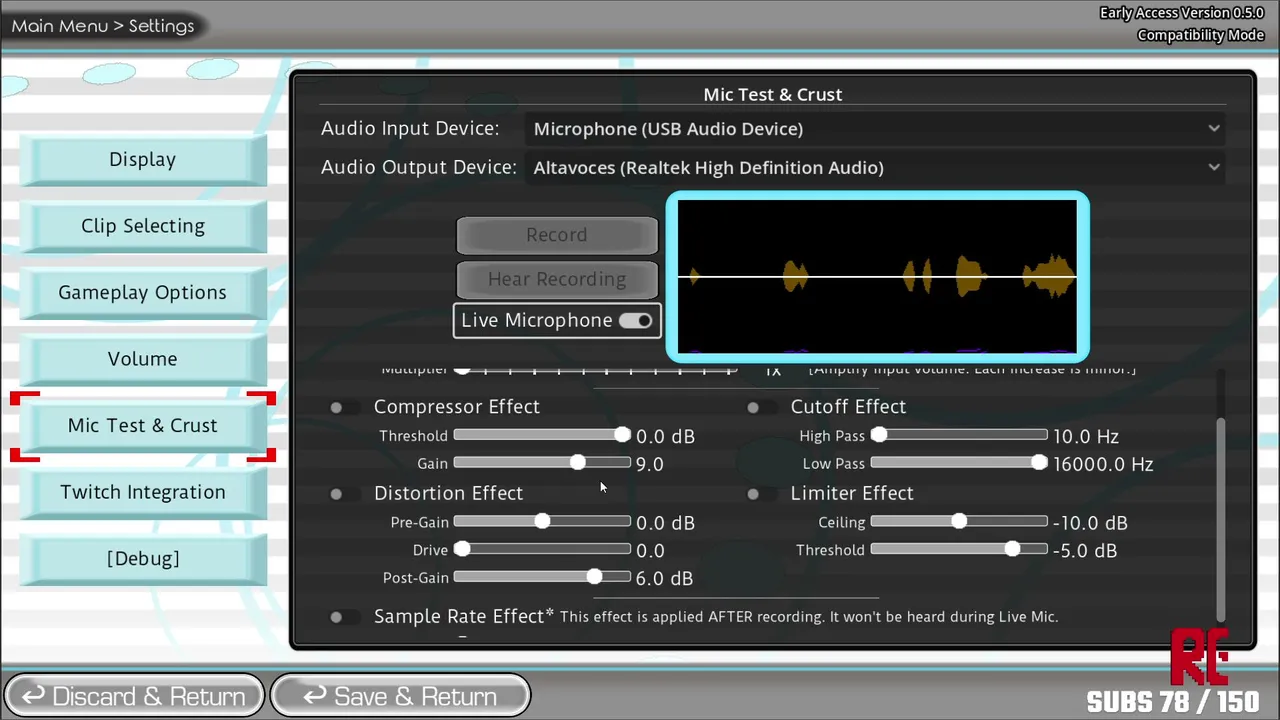Click the -5.0 dB Limiter Threshold value

[x=1085, y=550]
